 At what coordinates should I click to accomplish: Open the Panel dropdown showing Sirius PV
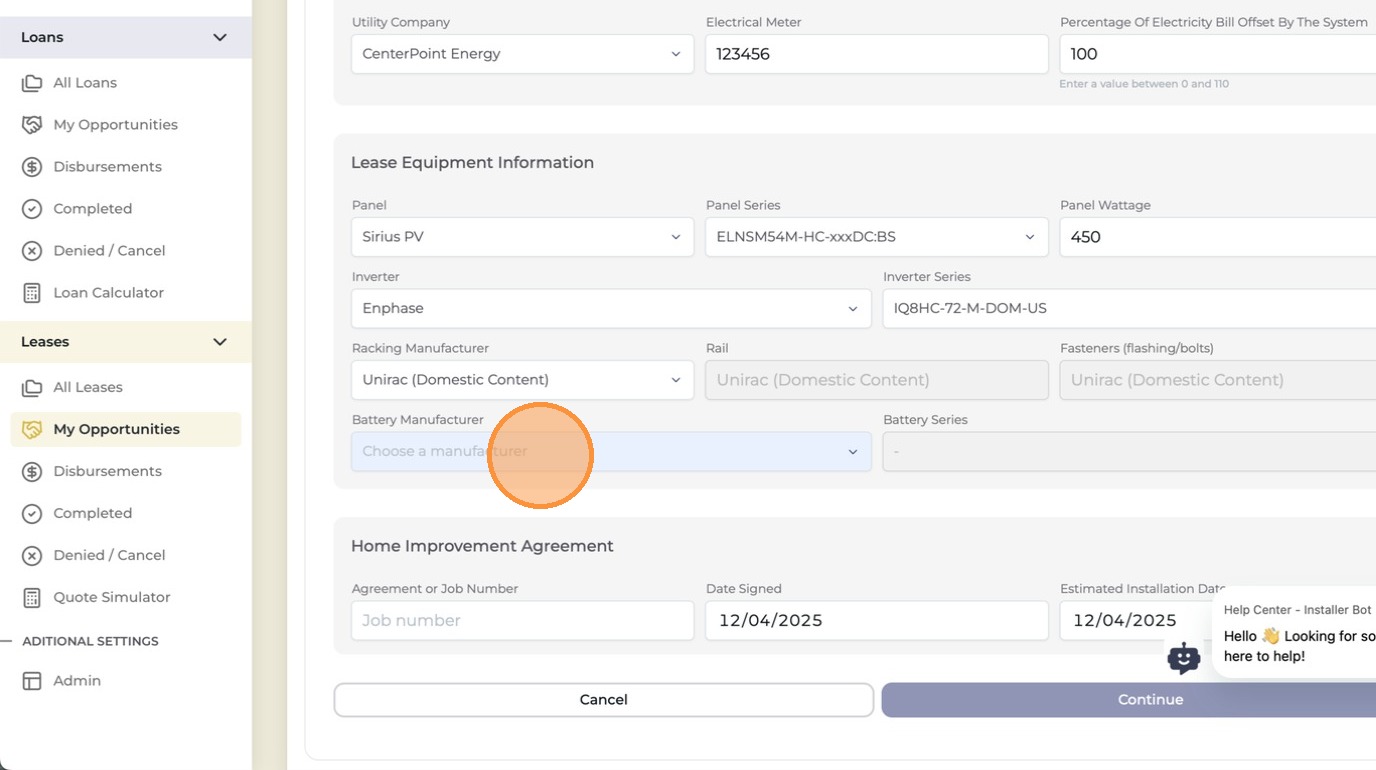(522, 237)
